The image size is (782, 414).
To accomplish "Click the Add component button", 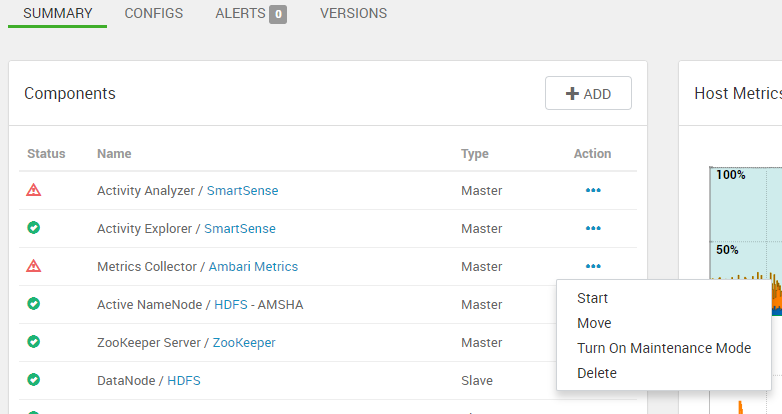I will tap(588, 93).
